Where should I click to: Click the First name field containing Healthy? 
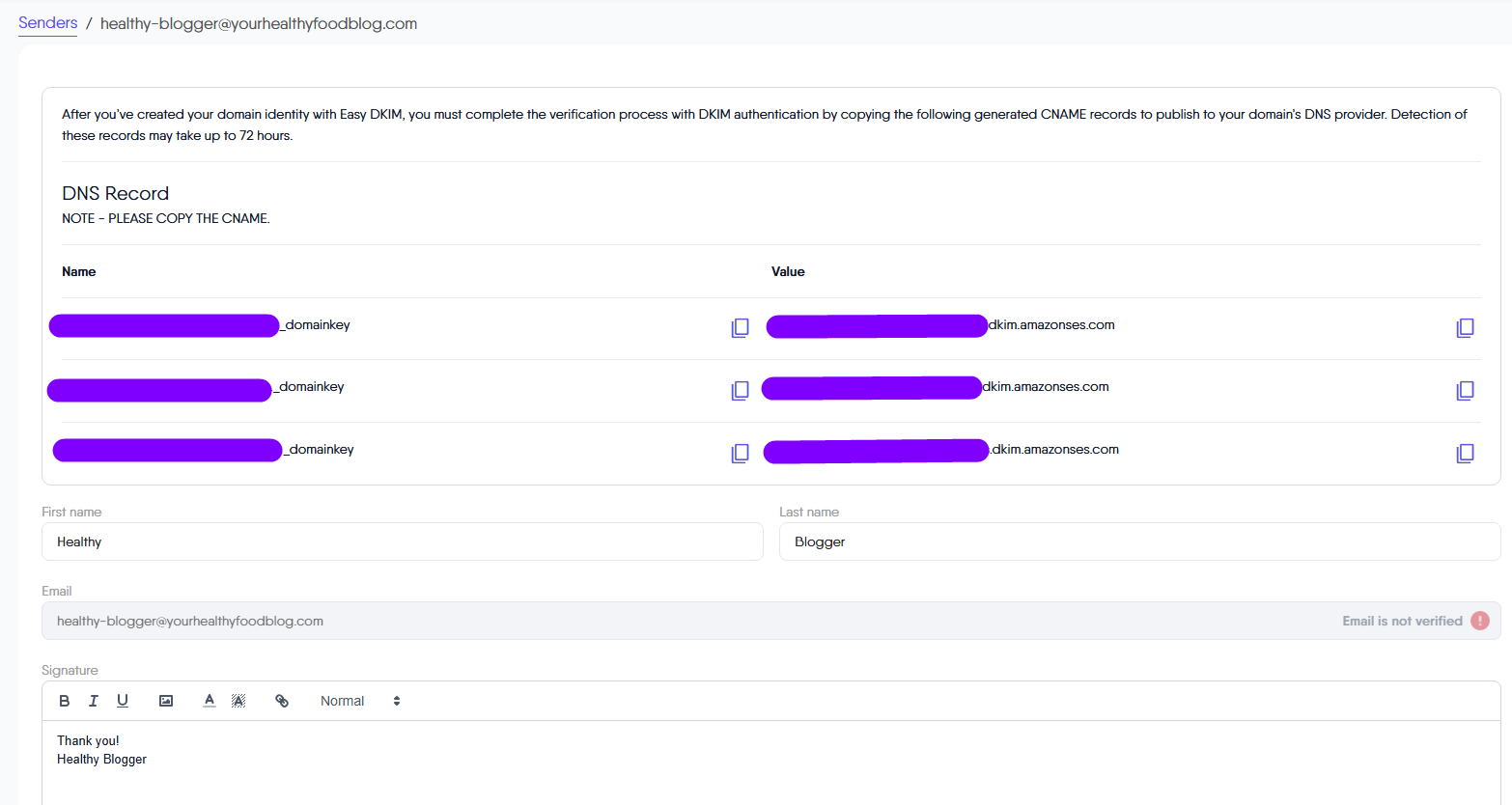point(402,541)
